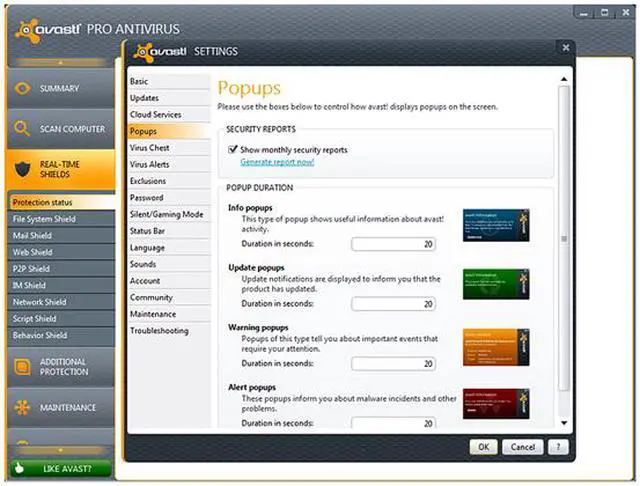The width and height of the screenshot is (640, 486).
Task: Open the Exclusions settings section
Action: coord(169,181)
